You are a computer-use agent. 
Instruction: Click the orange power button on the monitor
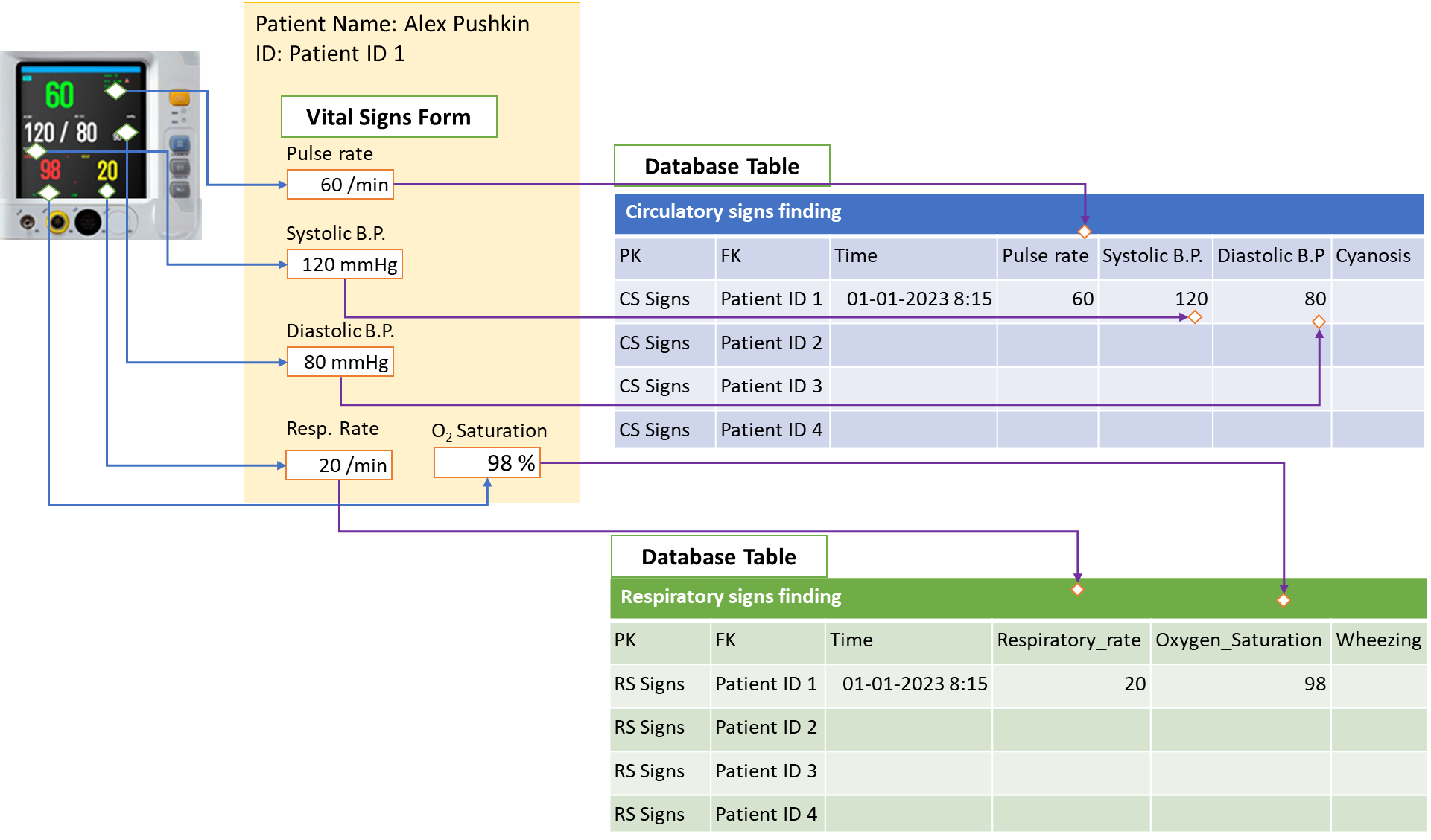180,98
